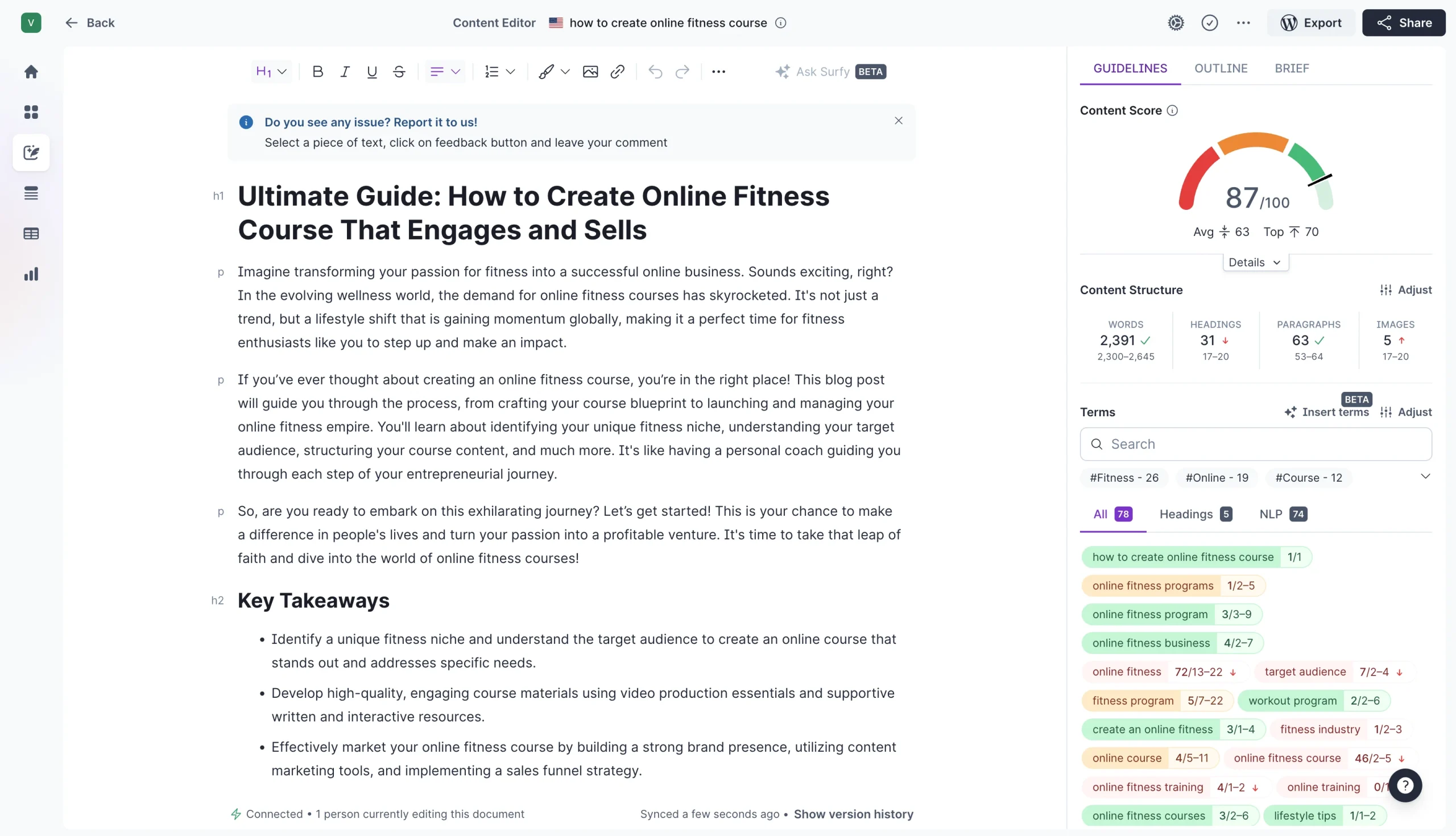Open Show version history link

click(x=853, y=814)
